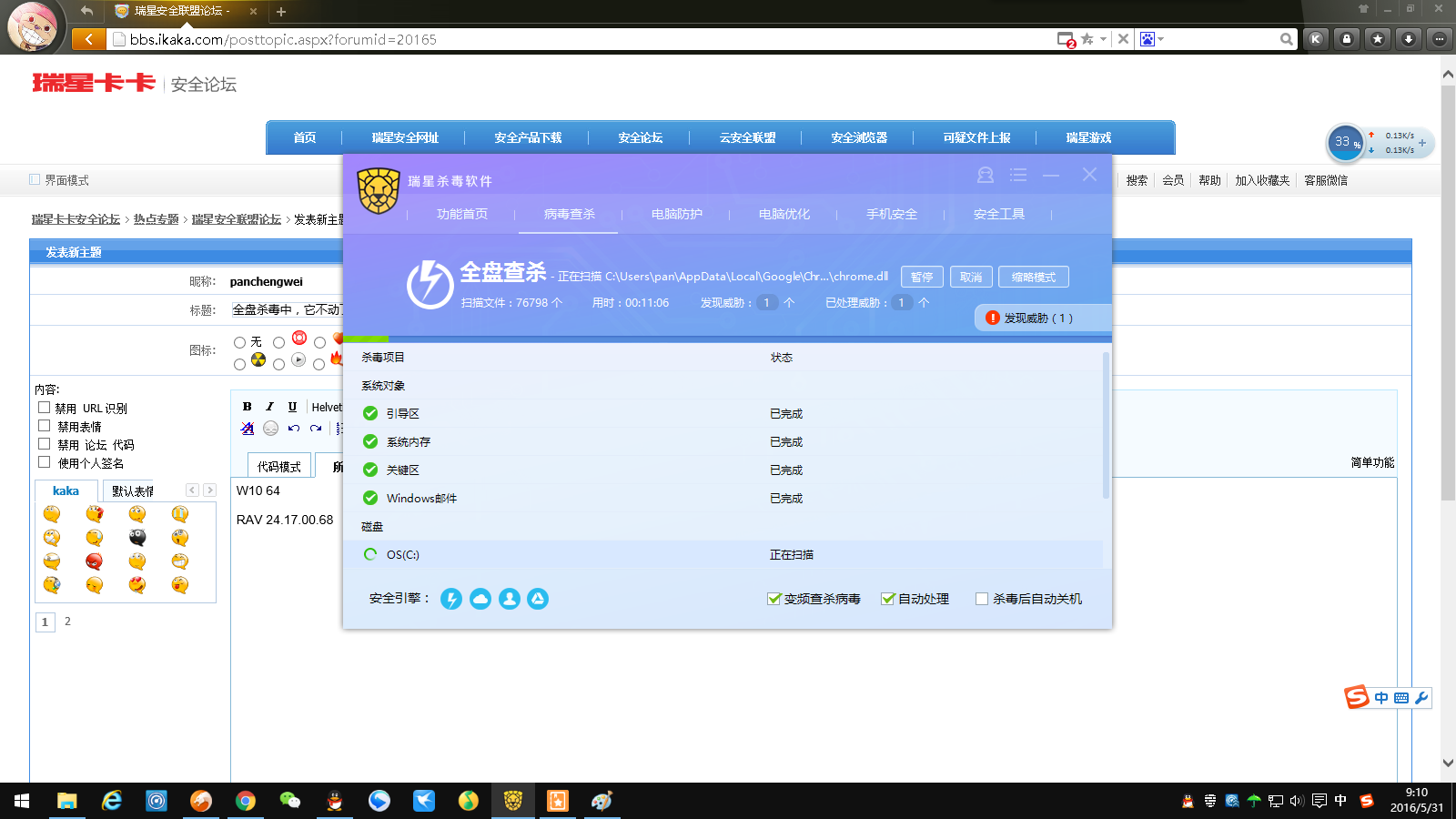Click the cloud security engine icon
This screenshot has height=819, width=1456.
(x=480, y=599)
